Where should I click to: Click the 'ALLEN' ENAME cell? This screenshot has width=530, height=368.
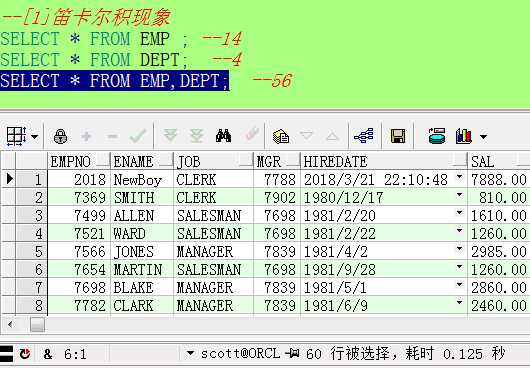click(x=142, y=216)
